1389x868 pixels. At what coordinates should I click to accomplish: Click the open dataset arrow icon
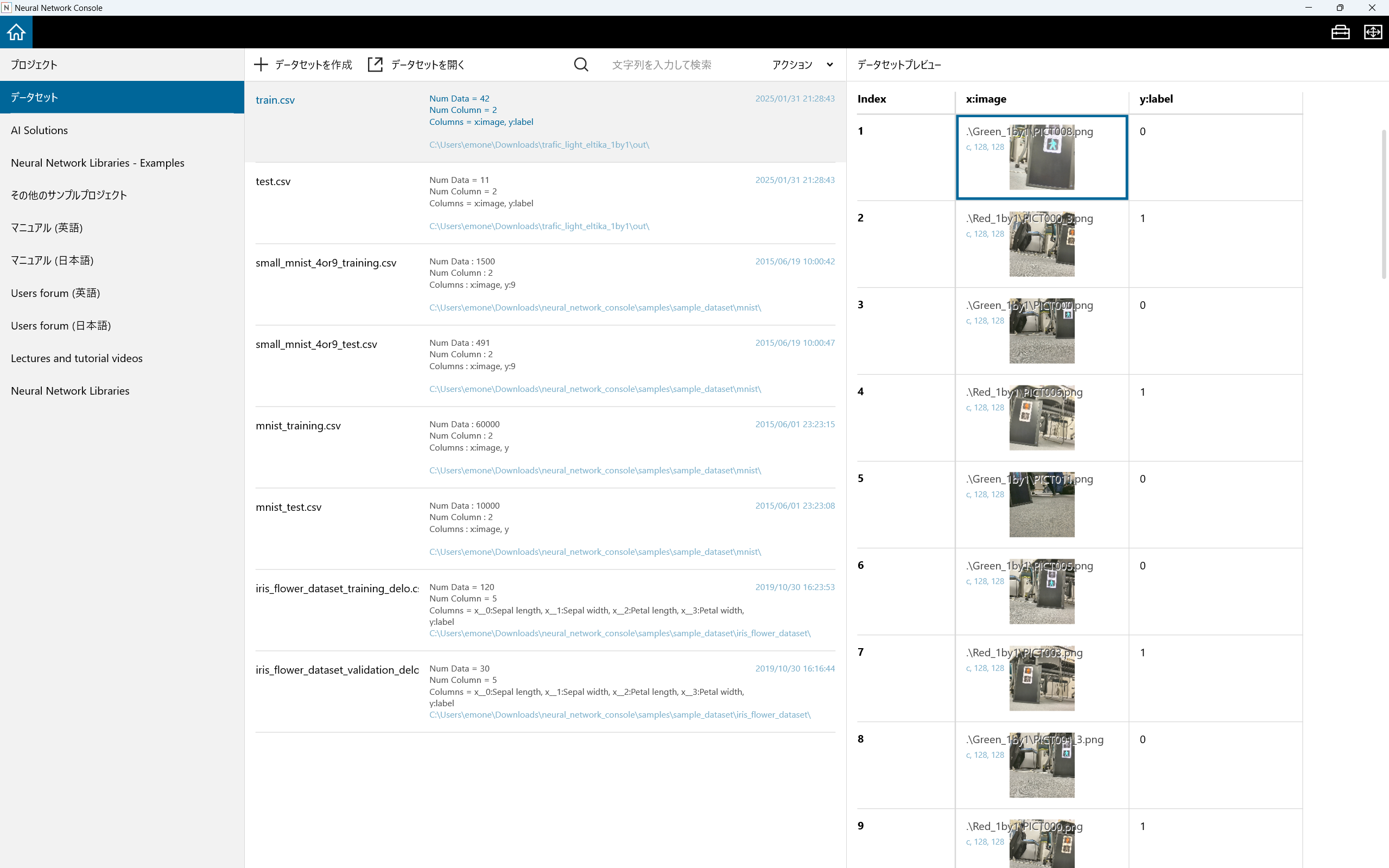pos(375,64)
